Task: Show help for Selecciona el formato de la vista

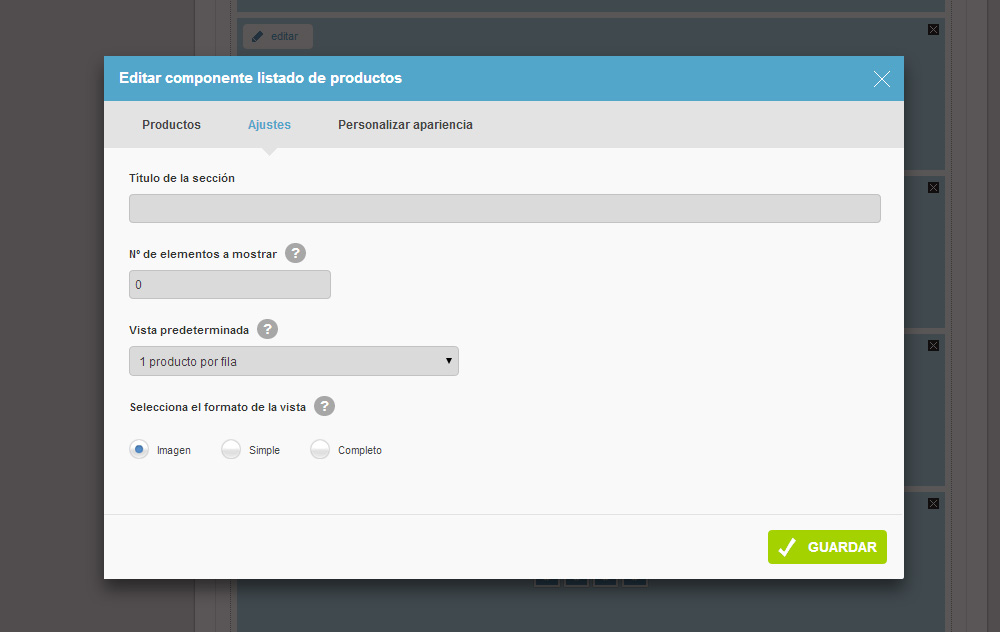Action: point(325,406)
